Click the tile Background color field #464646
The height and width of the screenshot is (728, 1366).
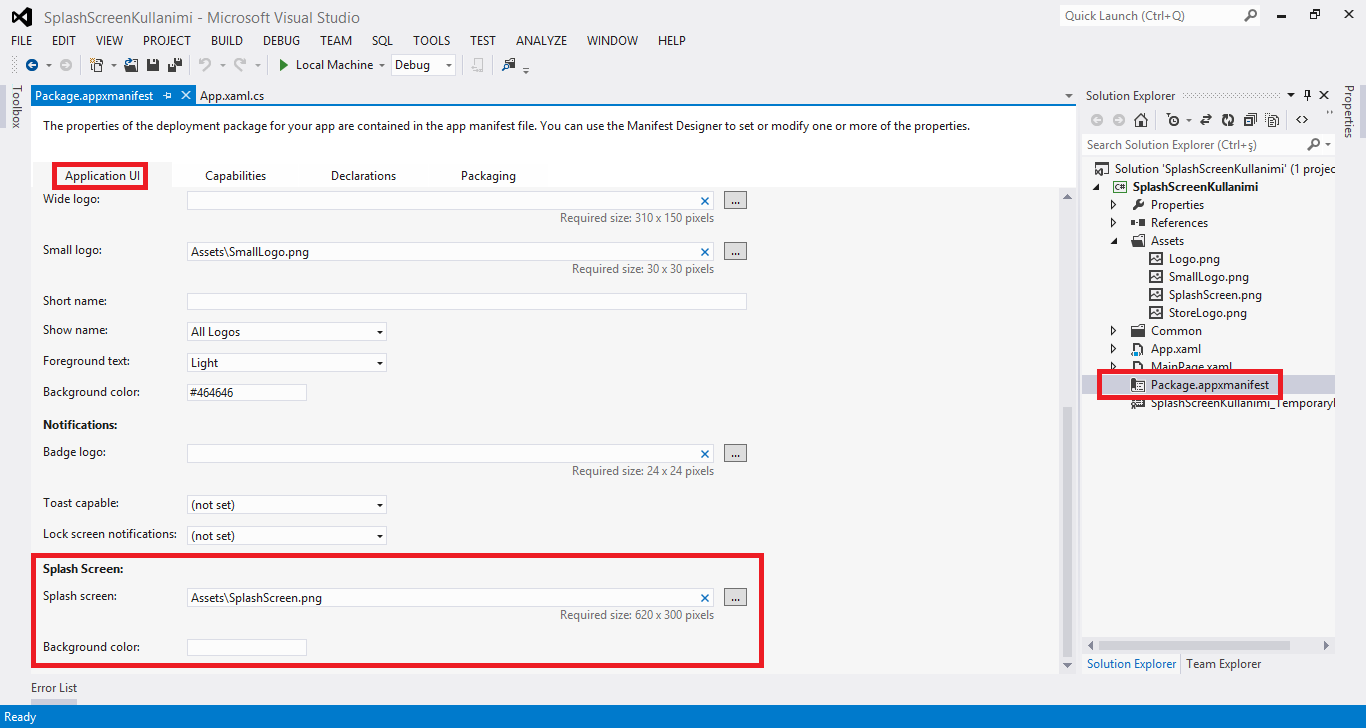(247, 393)
